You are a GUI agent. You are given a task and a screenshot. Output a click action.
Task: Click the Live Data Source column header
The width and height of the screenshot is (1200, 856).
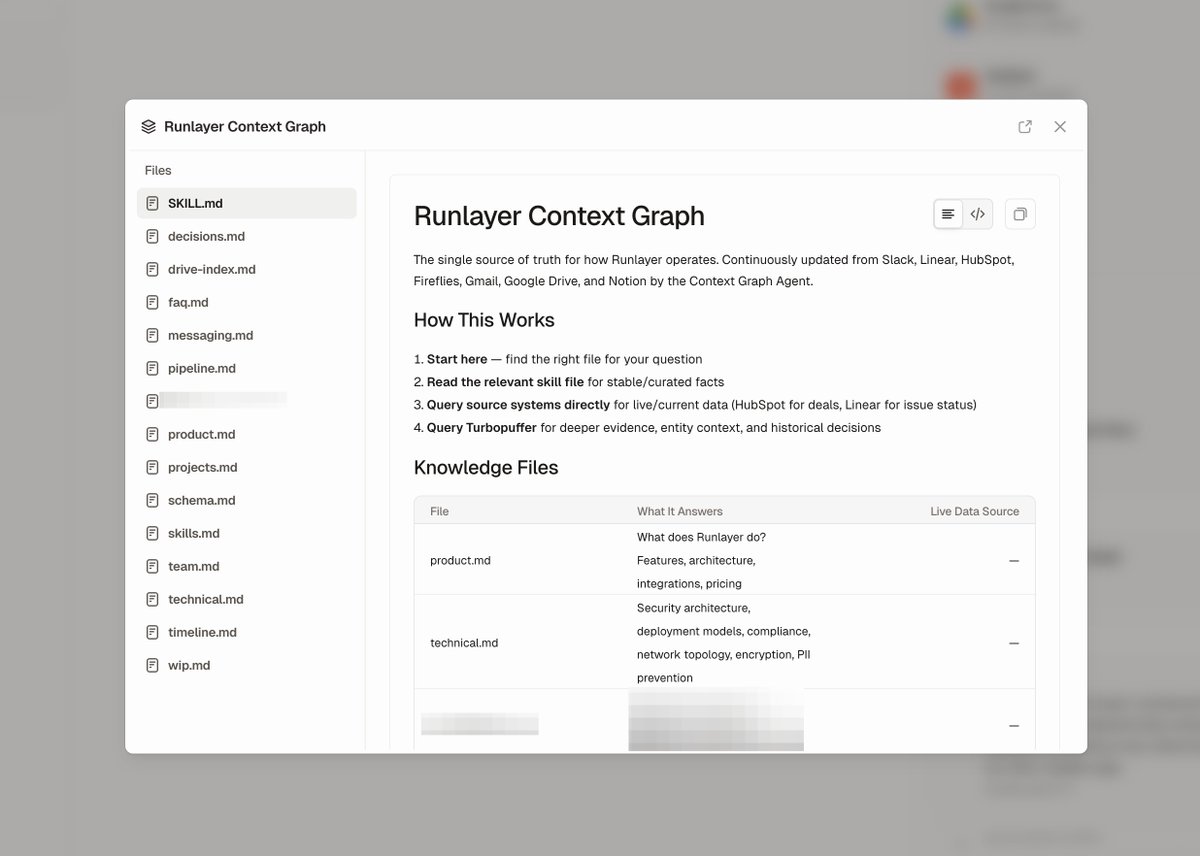(975, 511)
